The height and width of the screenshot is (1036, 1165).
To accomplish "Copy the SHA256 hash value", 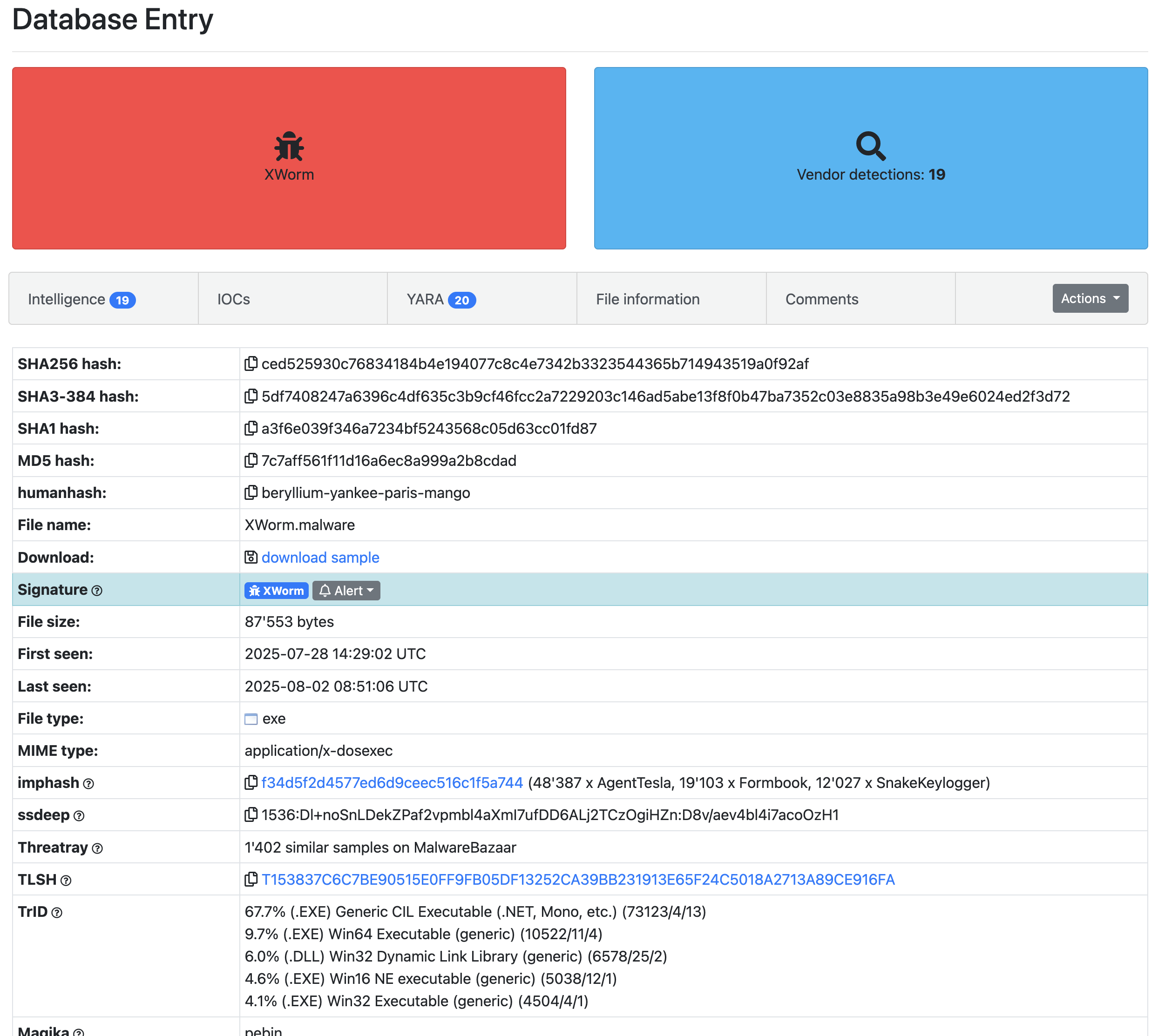I will pos(251,363).
